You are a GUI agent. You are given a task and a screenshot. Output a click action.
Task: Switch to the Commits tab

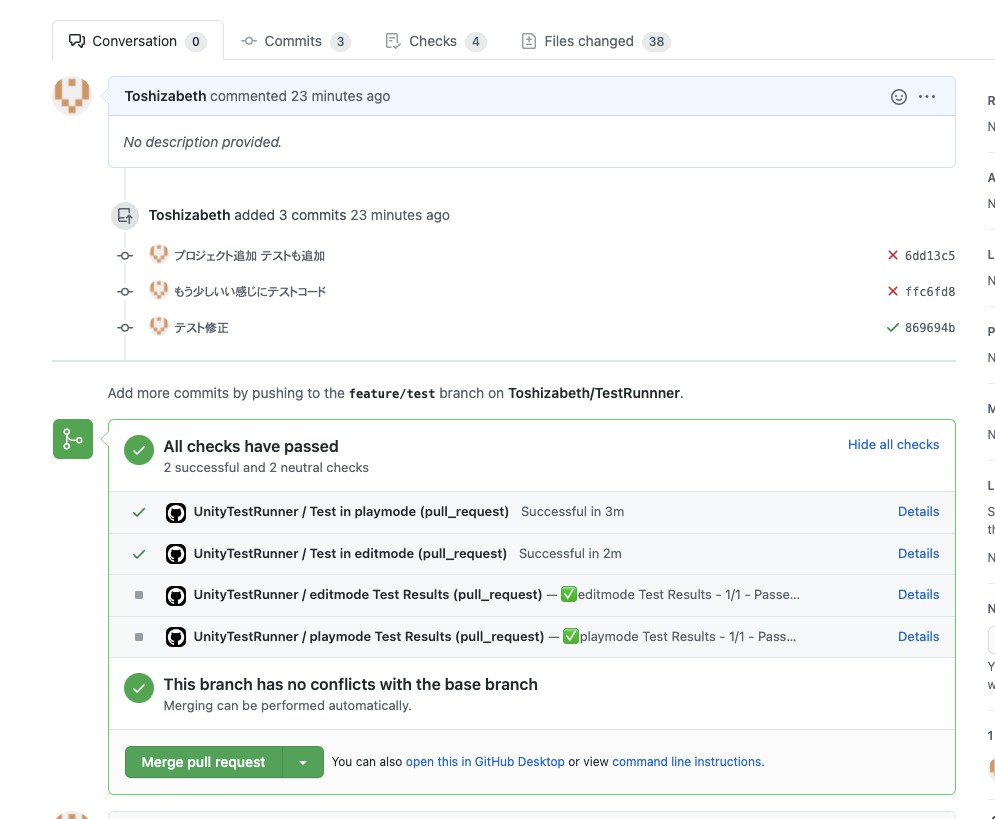[x=295, y=41]
